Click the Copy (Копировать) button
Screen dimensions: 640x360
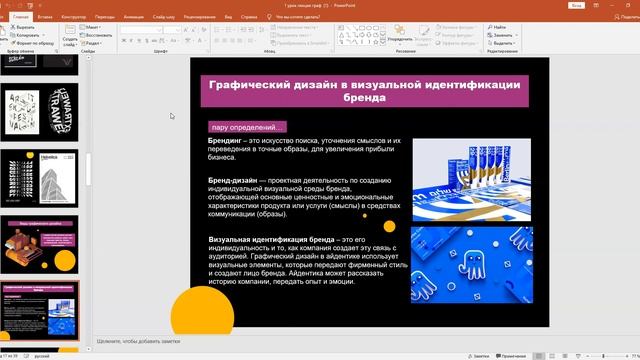point(25,35)
